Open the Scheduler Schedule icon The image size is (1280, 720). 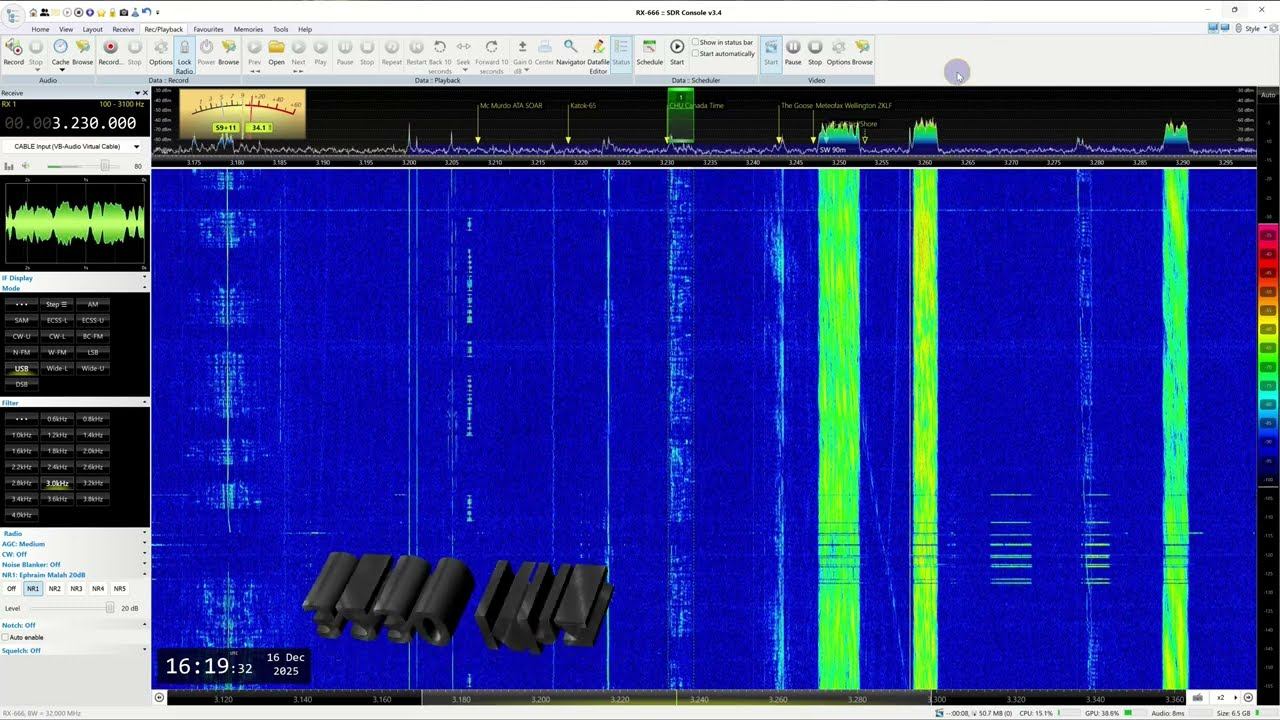(649, 47)
